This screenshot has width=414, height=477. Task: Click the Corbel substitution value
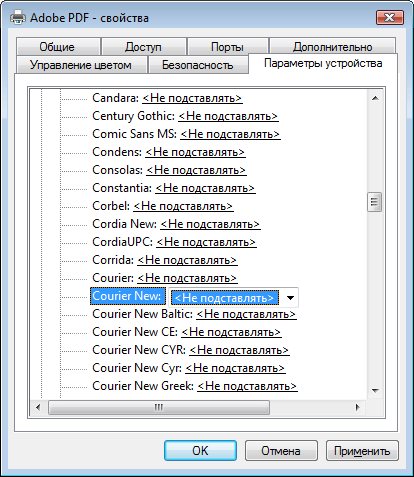(x=183, y=206)
